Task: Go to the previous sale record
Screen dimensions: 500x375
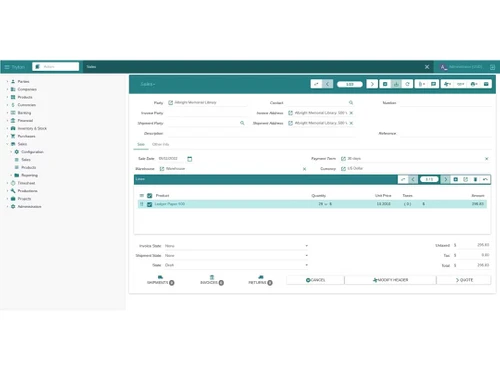Action: point(327,84)
